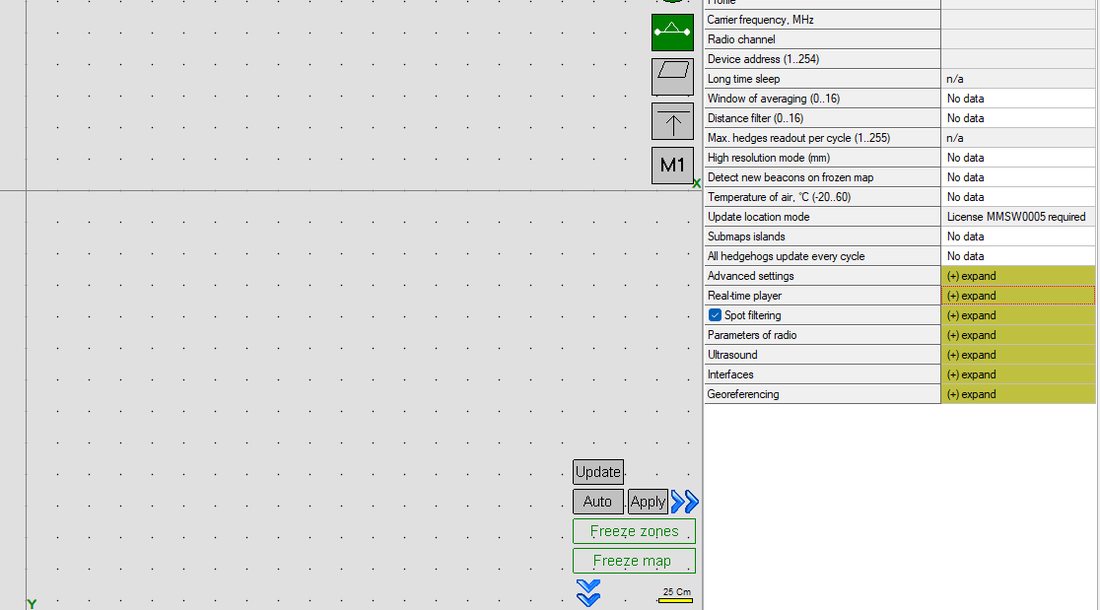
Task: Expand the Ultrasound section
Action: (1017, 355)
